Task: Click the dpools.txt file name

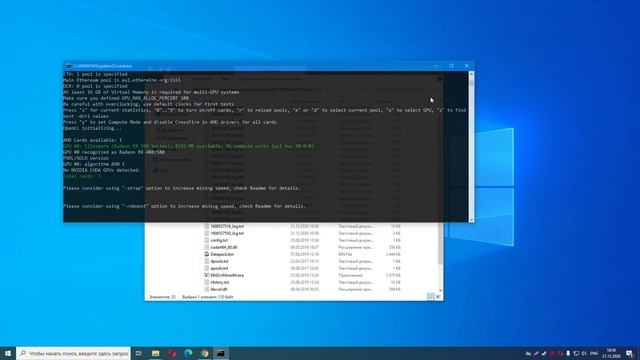Action: coord(219,261)
